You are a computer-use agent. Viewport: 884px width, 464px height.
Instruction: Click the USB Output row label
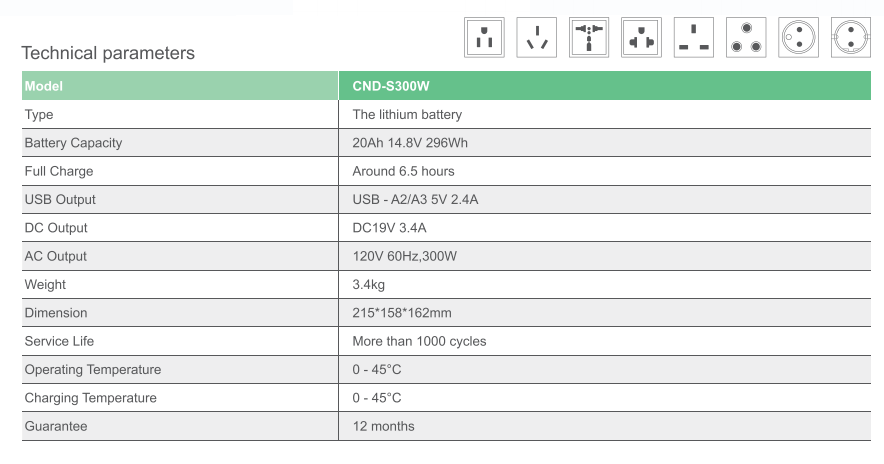(60, 200)
